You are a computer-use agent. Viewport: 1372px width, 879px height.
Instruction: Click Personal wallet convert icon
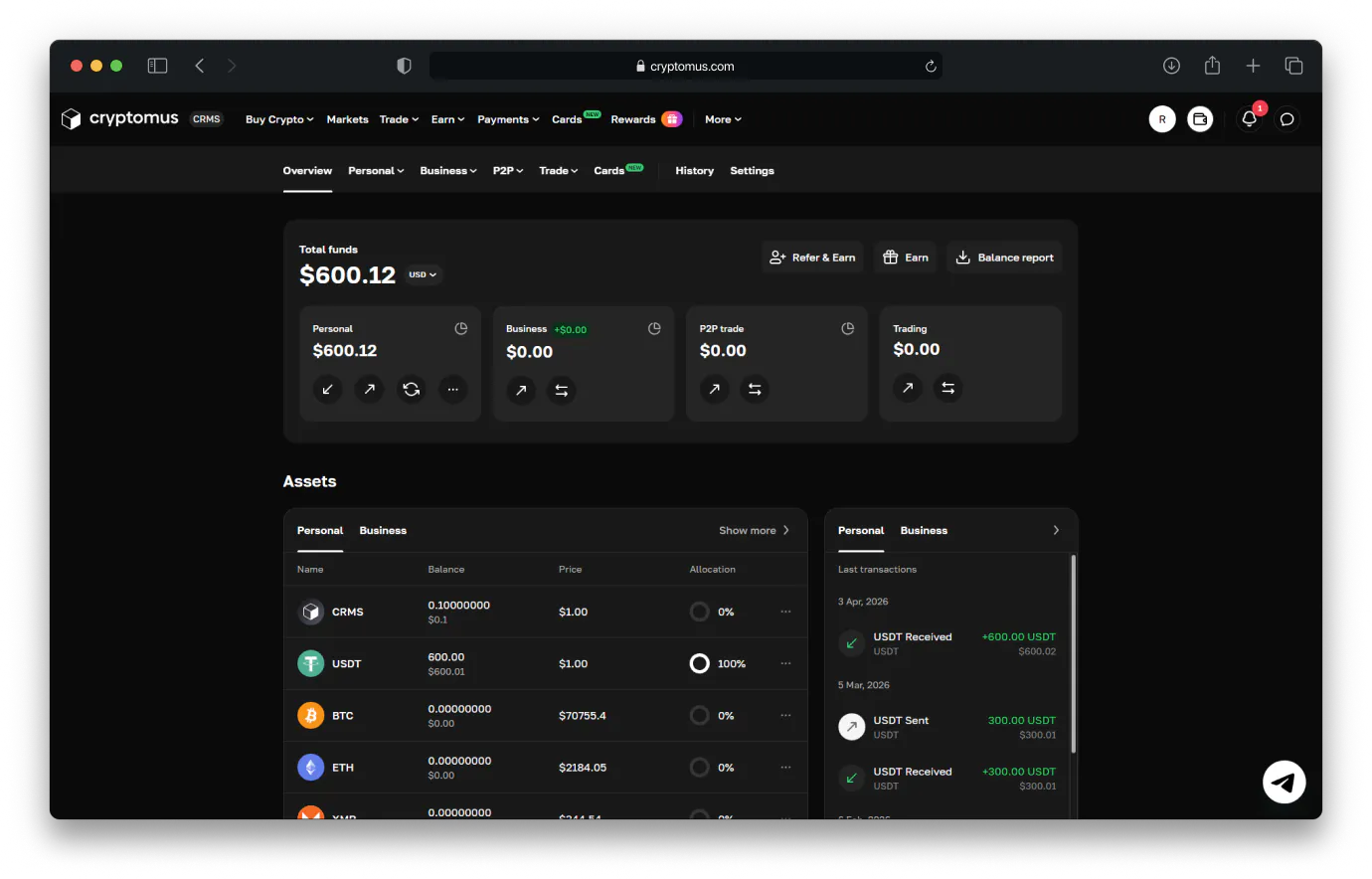[x=411, y=389]
